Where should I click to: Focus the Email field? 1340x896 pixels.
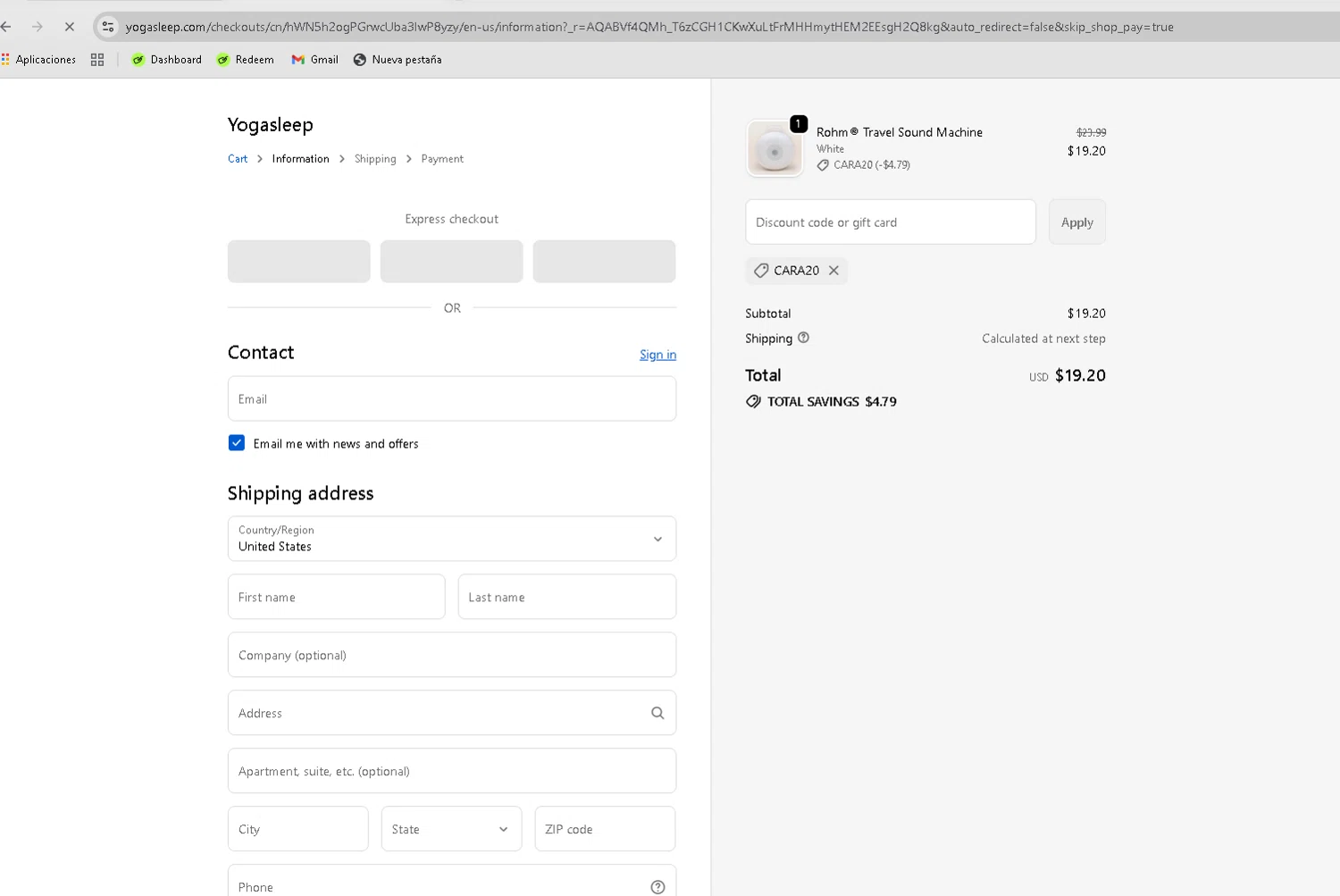(452, 398)
